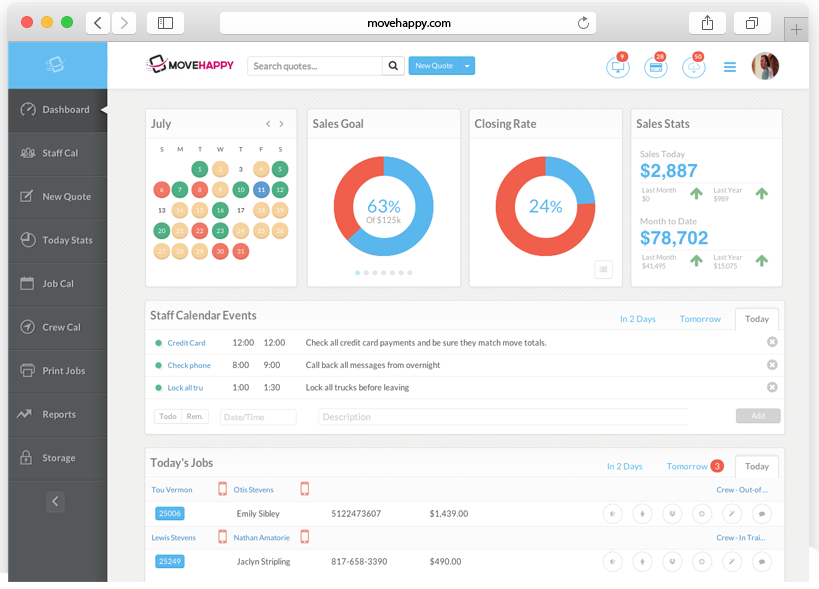Click the list icon in Closing Rate card
Screen dimensions: 819x589
[x=602, y=268]
